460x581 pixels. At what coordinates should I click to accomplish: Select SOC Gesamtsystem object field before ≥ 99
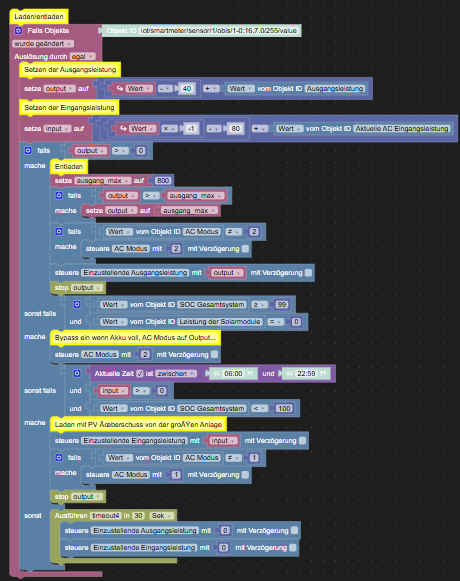tap(212, 305)
